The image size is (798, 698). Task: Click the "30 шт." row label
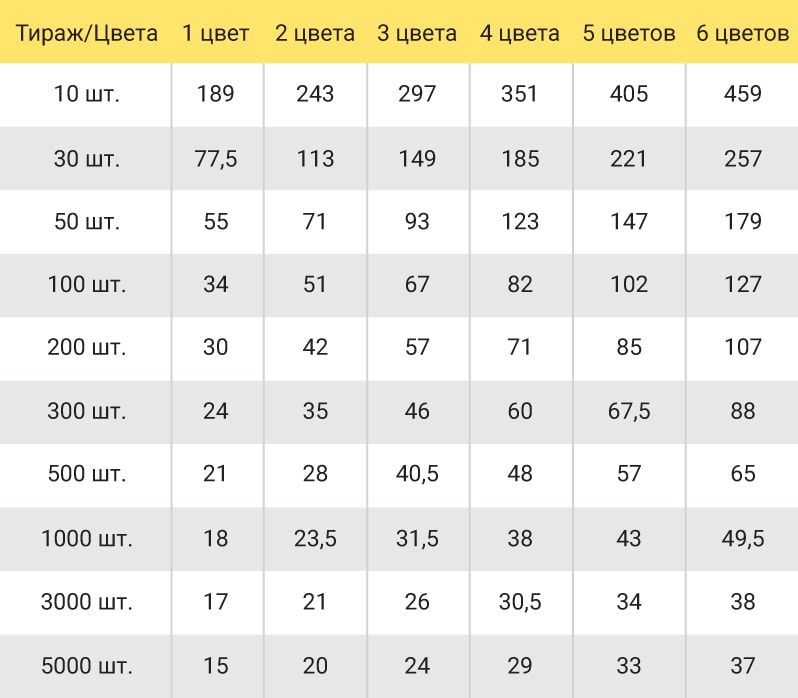(87, 159)
